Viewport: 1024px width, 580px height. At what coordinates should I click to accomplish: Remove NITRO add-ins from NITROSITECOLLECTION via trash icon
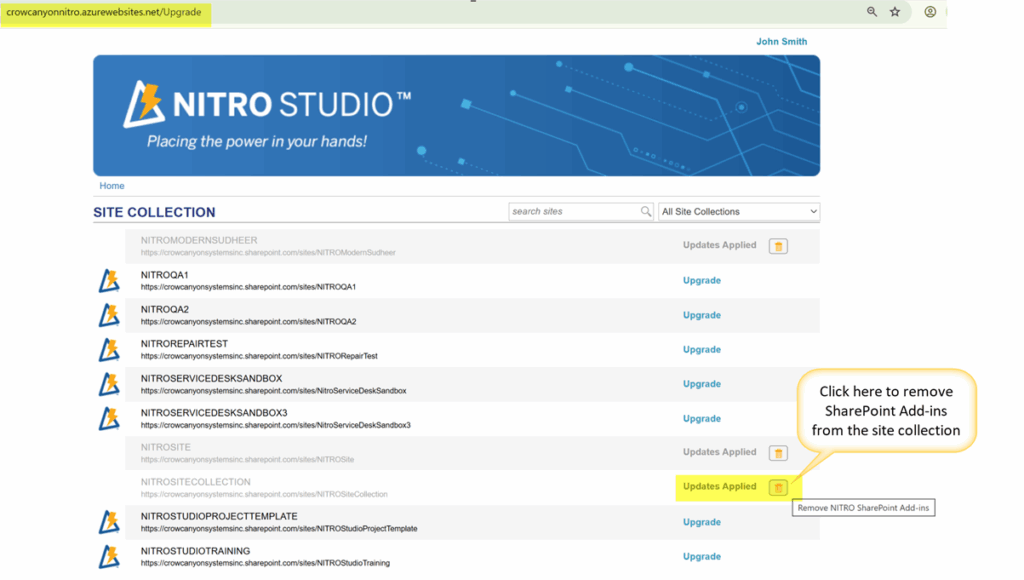point(778,488)
